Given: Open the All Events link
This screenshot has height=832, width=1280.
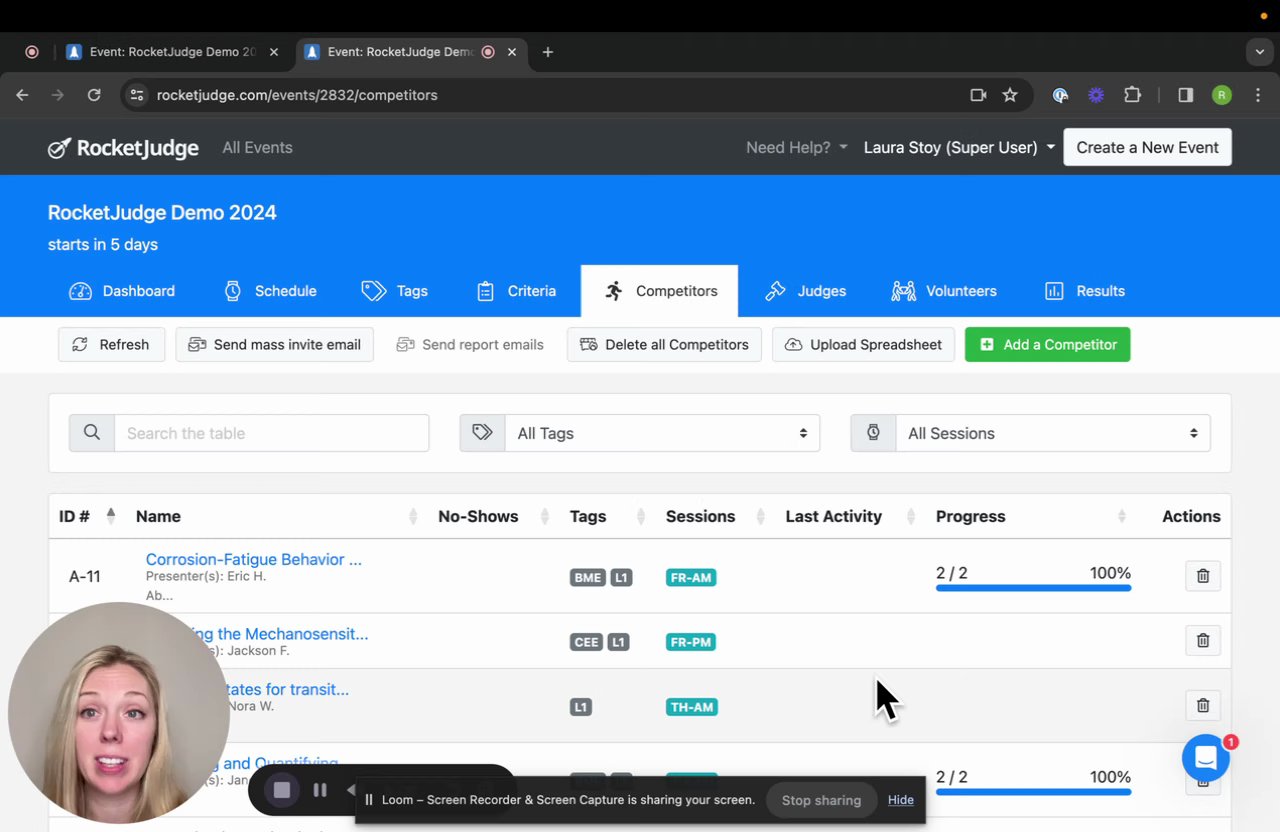Looking at the screenshot, I should coord(257,148).
